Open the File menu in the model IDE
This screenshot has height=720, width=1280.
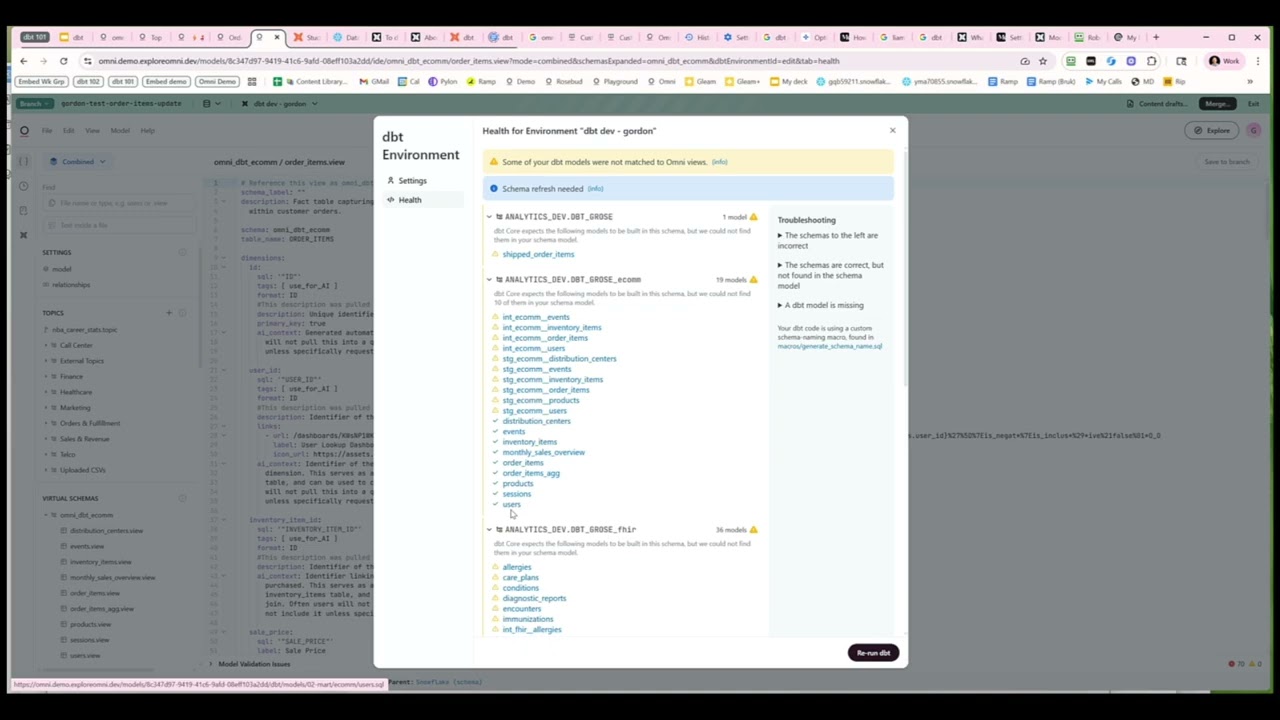pos(47,131)
